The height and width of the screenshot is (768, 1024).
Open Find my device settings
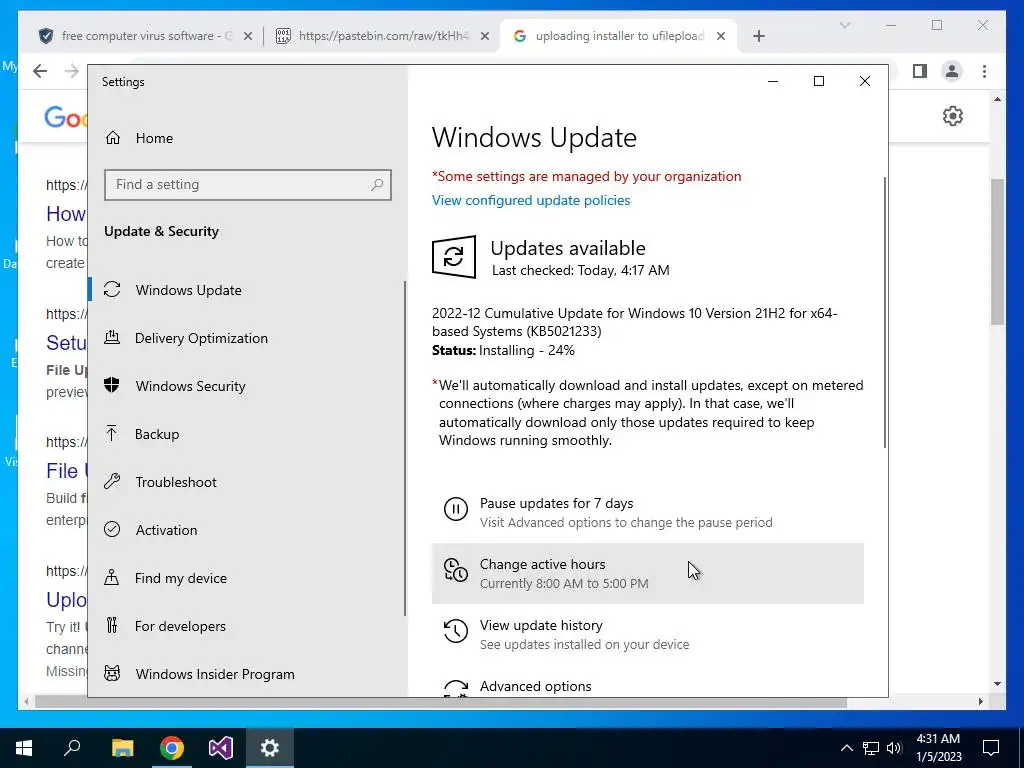(x=180, y=578)
